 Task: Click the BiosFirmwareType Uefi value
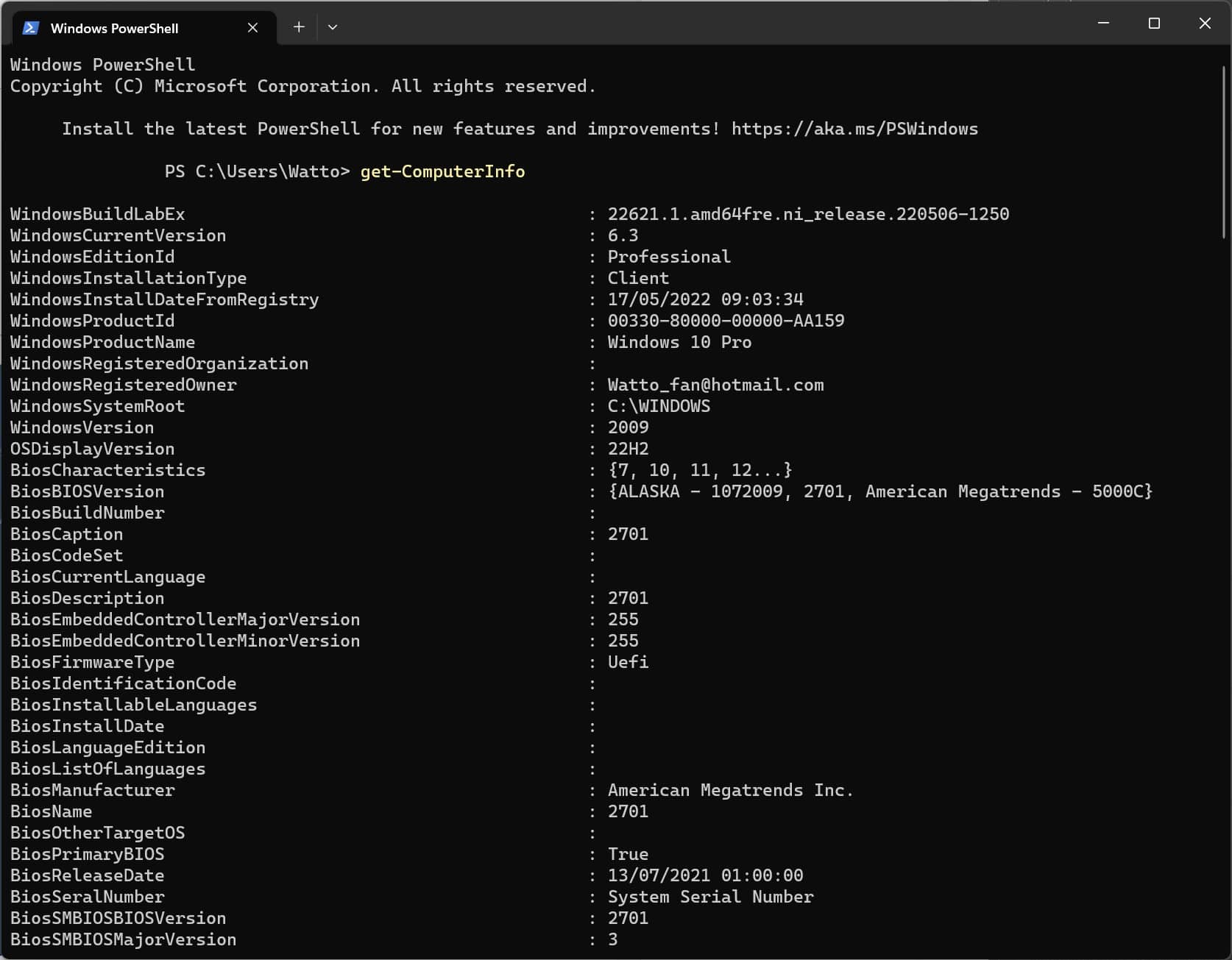(x=628, y=663)
